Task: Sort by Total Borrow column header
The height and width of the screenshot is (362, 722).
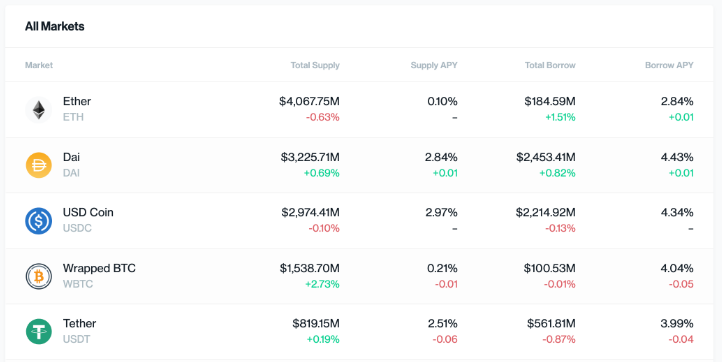Action: (x=550, y=65)
